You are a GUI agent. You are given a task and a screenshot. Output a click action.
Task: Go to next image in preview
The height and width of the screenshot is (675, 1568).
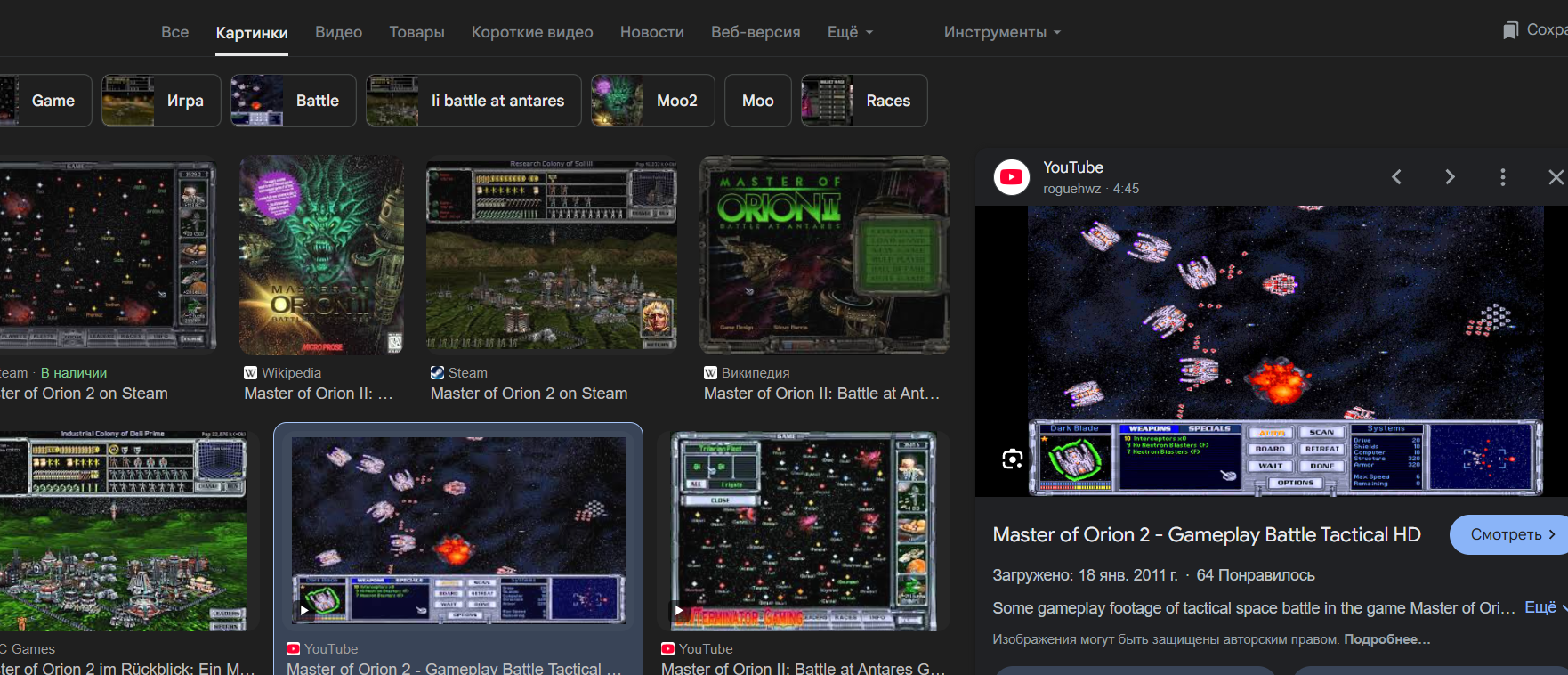click(x=1450, y=177)
